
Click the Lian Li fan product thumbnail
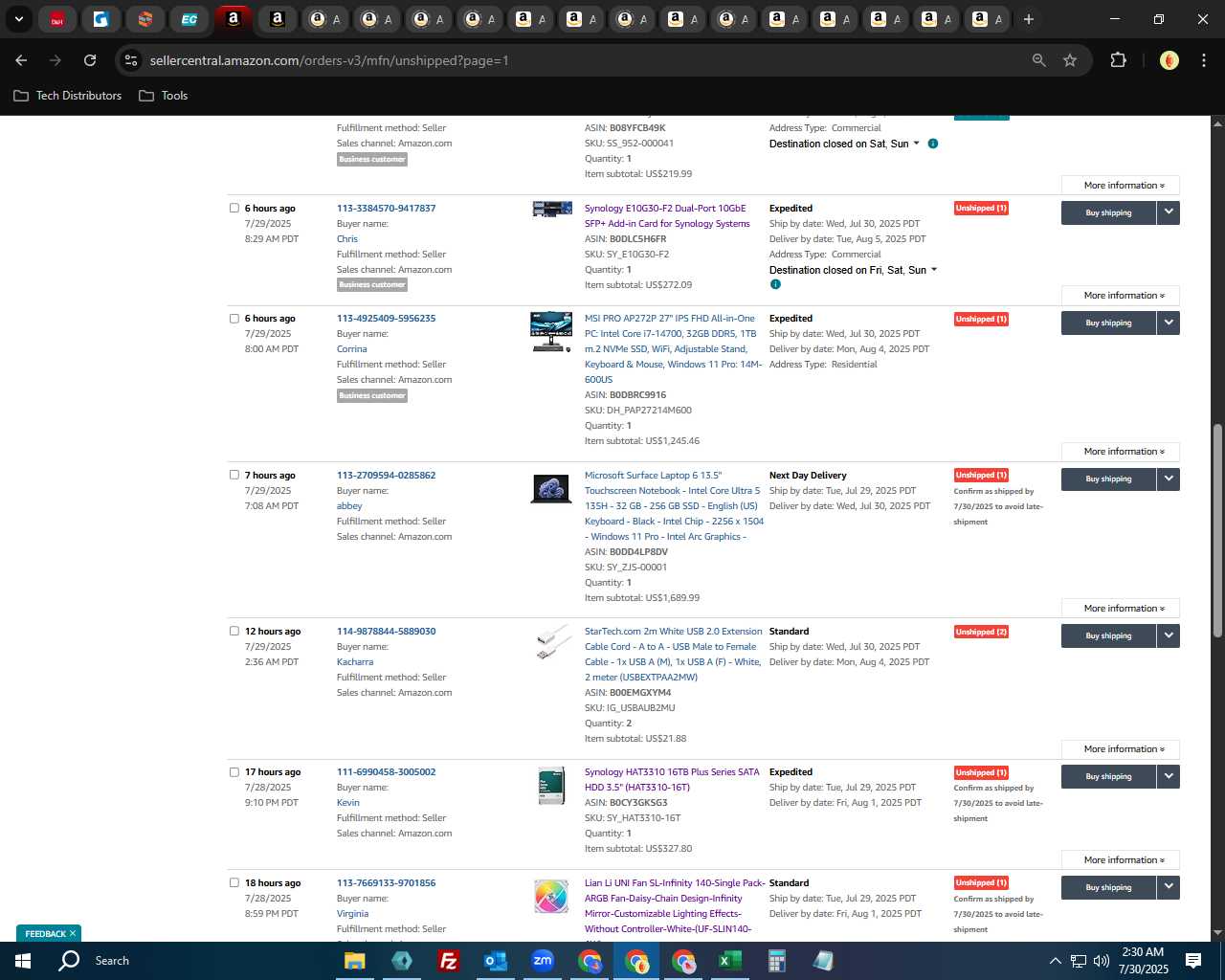[551, 897]
